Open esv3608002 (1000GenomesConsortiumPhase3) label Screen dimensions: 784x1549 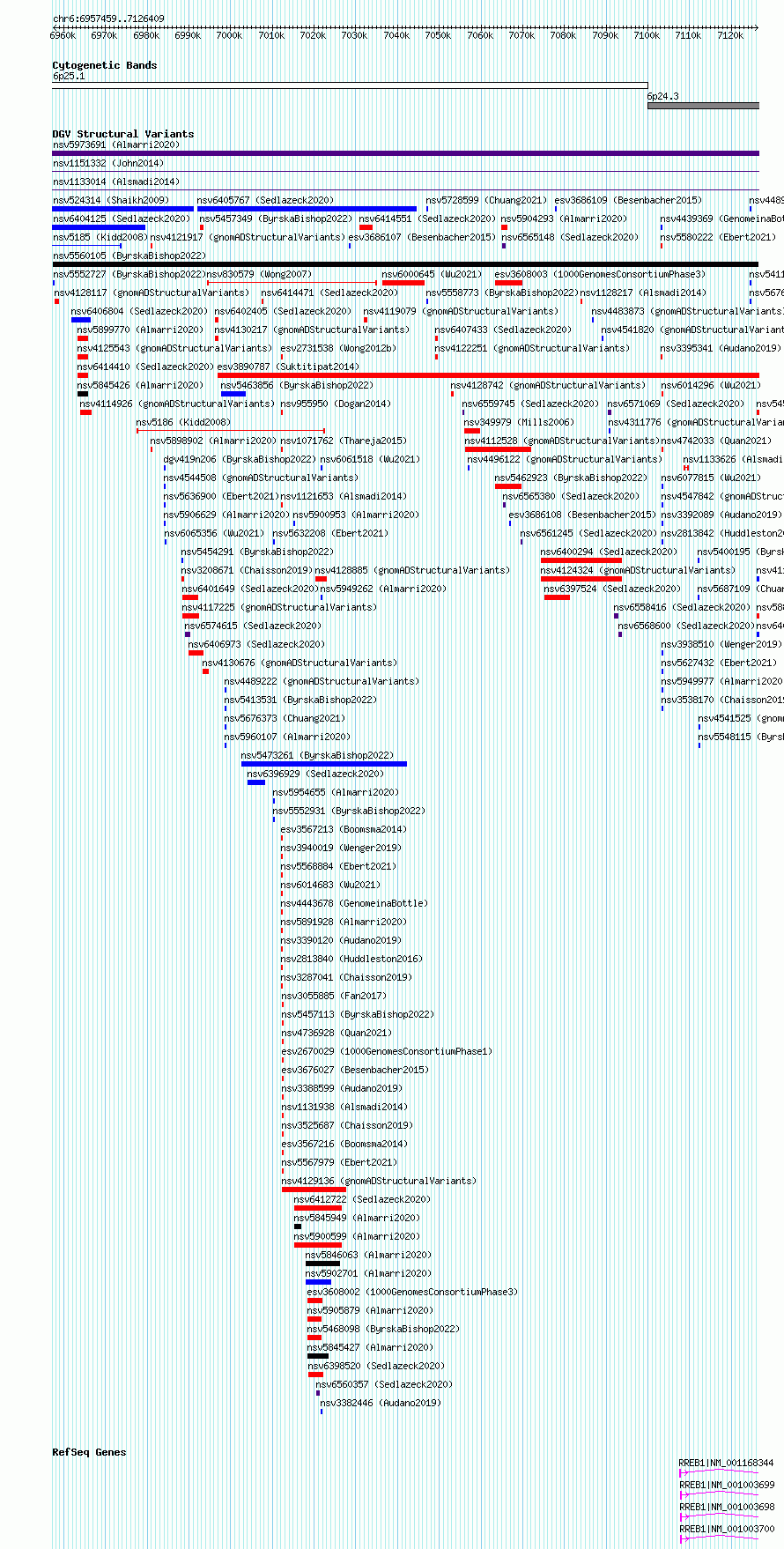tap(412, 1292)
